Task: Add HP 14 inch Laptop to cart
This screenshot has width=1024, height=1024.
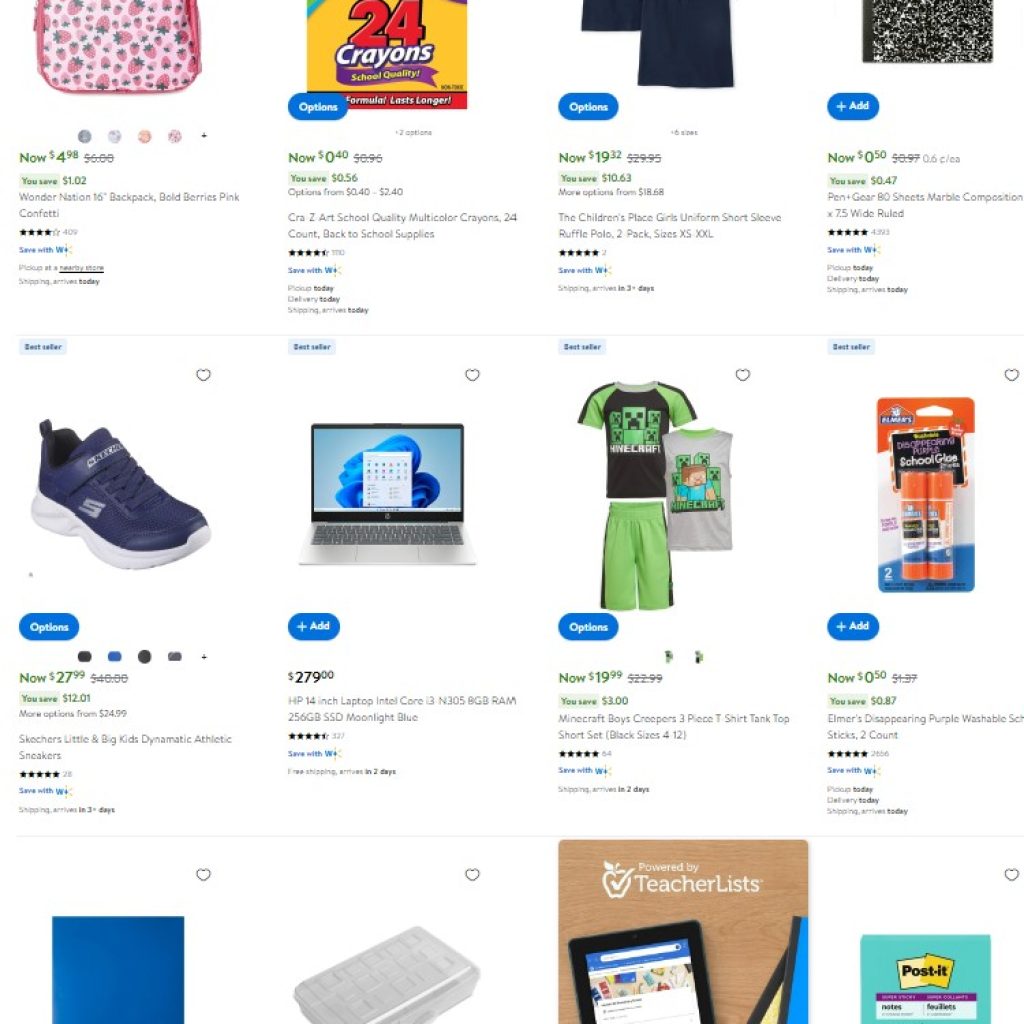Action: (x=313, y=626)
